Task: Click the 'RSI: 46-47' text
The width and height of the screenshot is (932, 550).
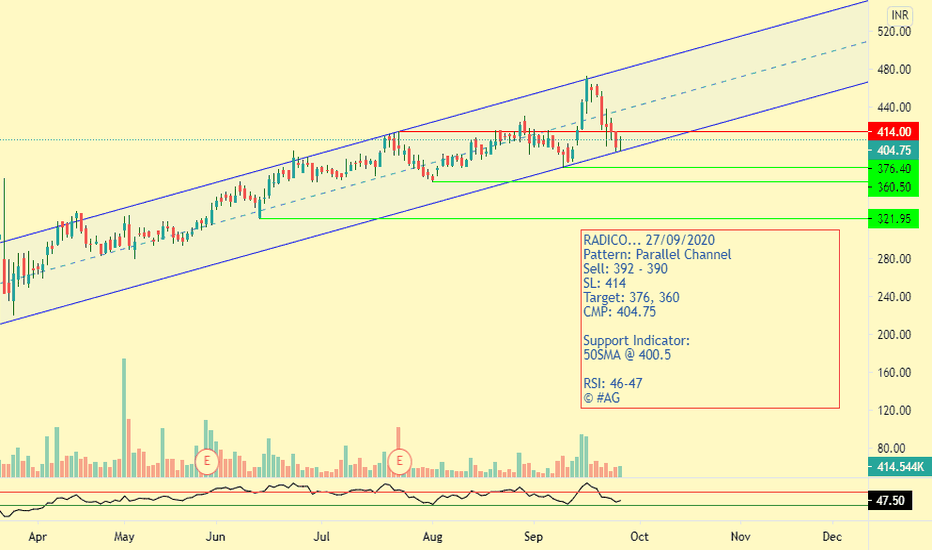Action: [x=612, y=384]
